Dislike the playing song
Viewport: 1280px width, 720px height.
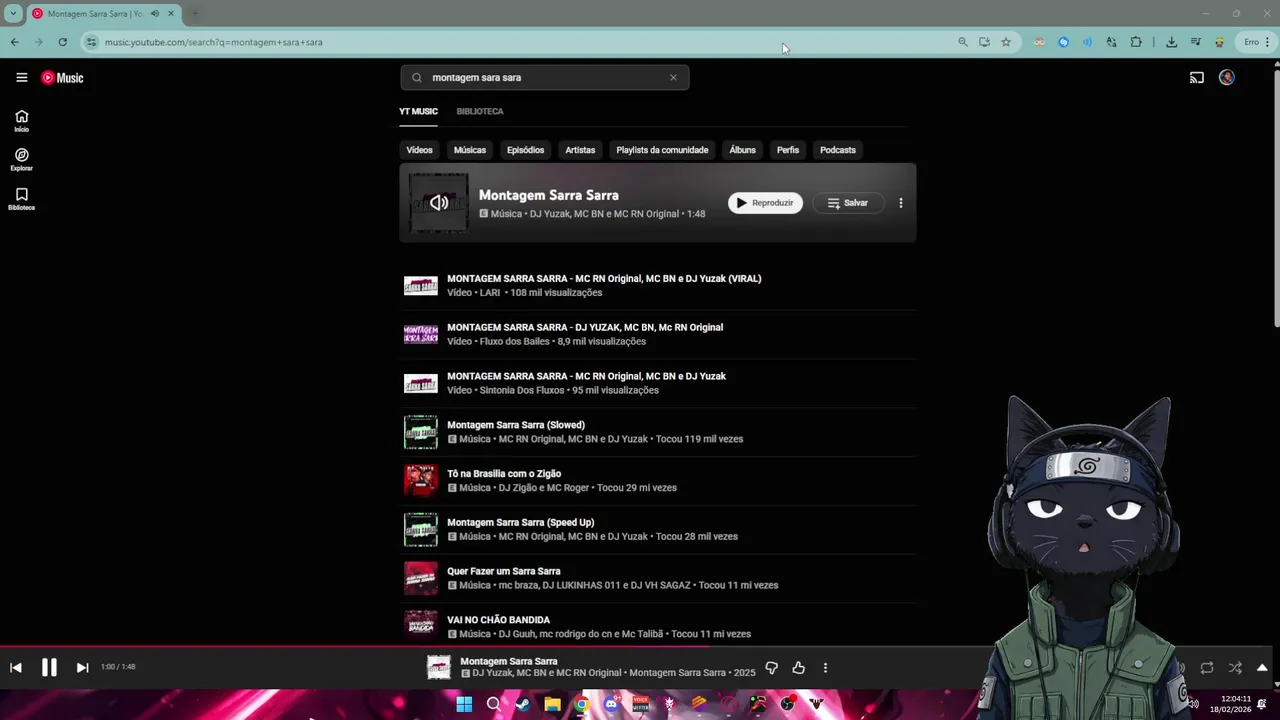(771, 667)
